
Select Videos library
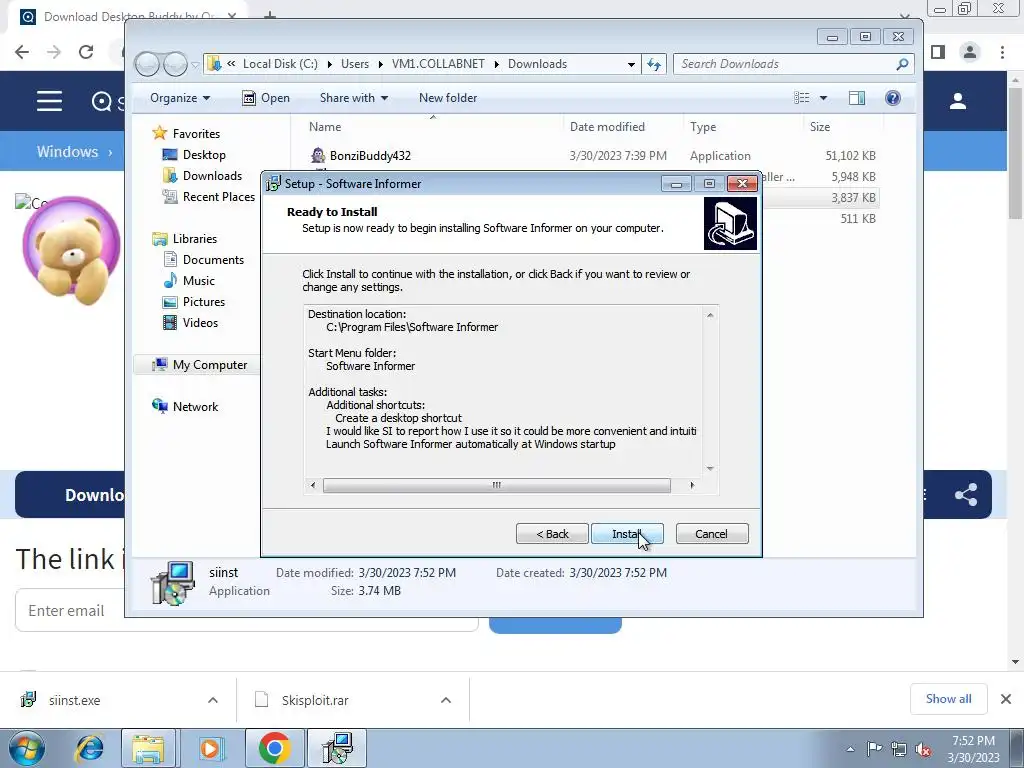[200, 323]
